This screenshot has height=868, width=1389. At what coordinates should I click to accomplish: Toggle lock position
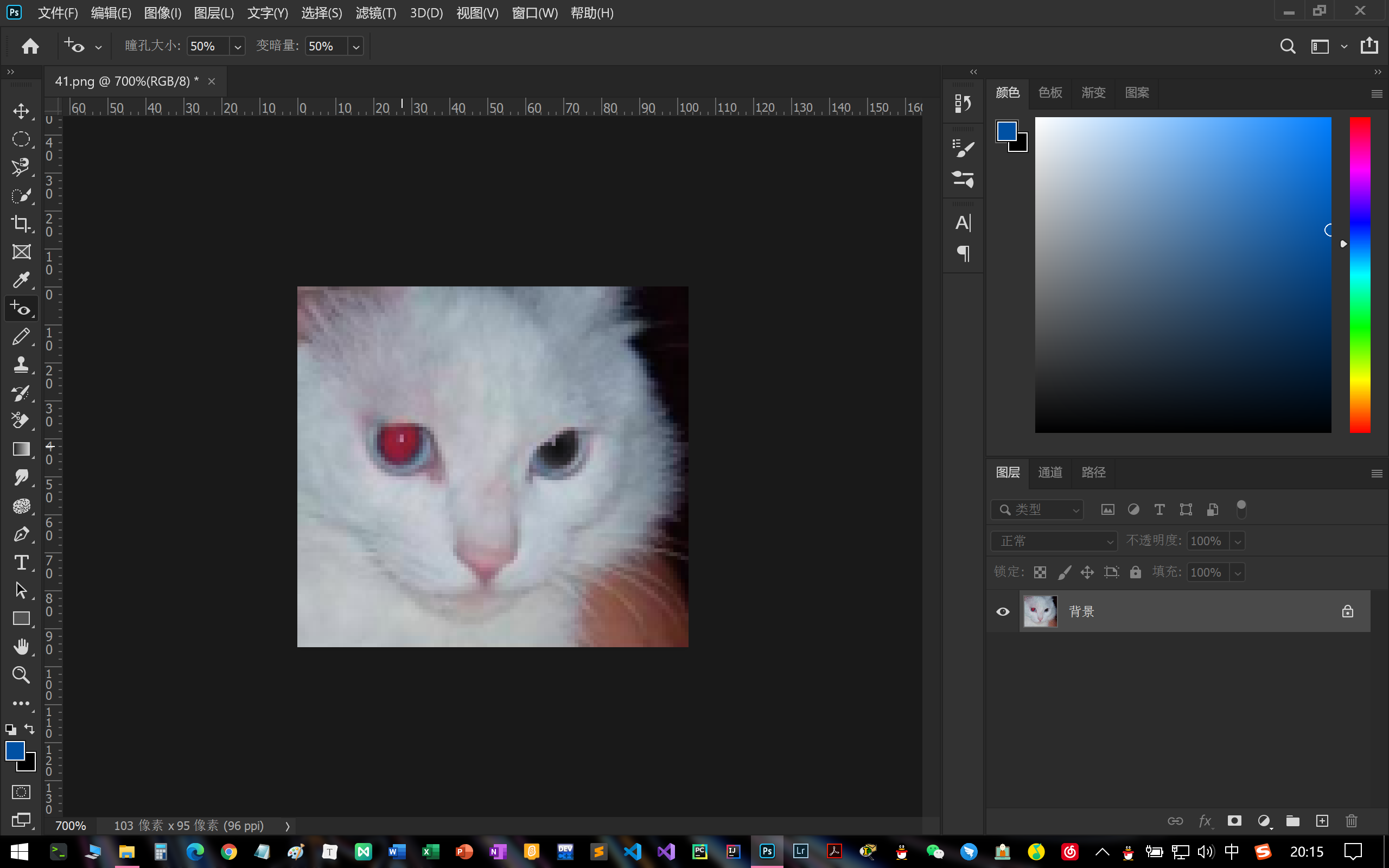click(1087, 572)
